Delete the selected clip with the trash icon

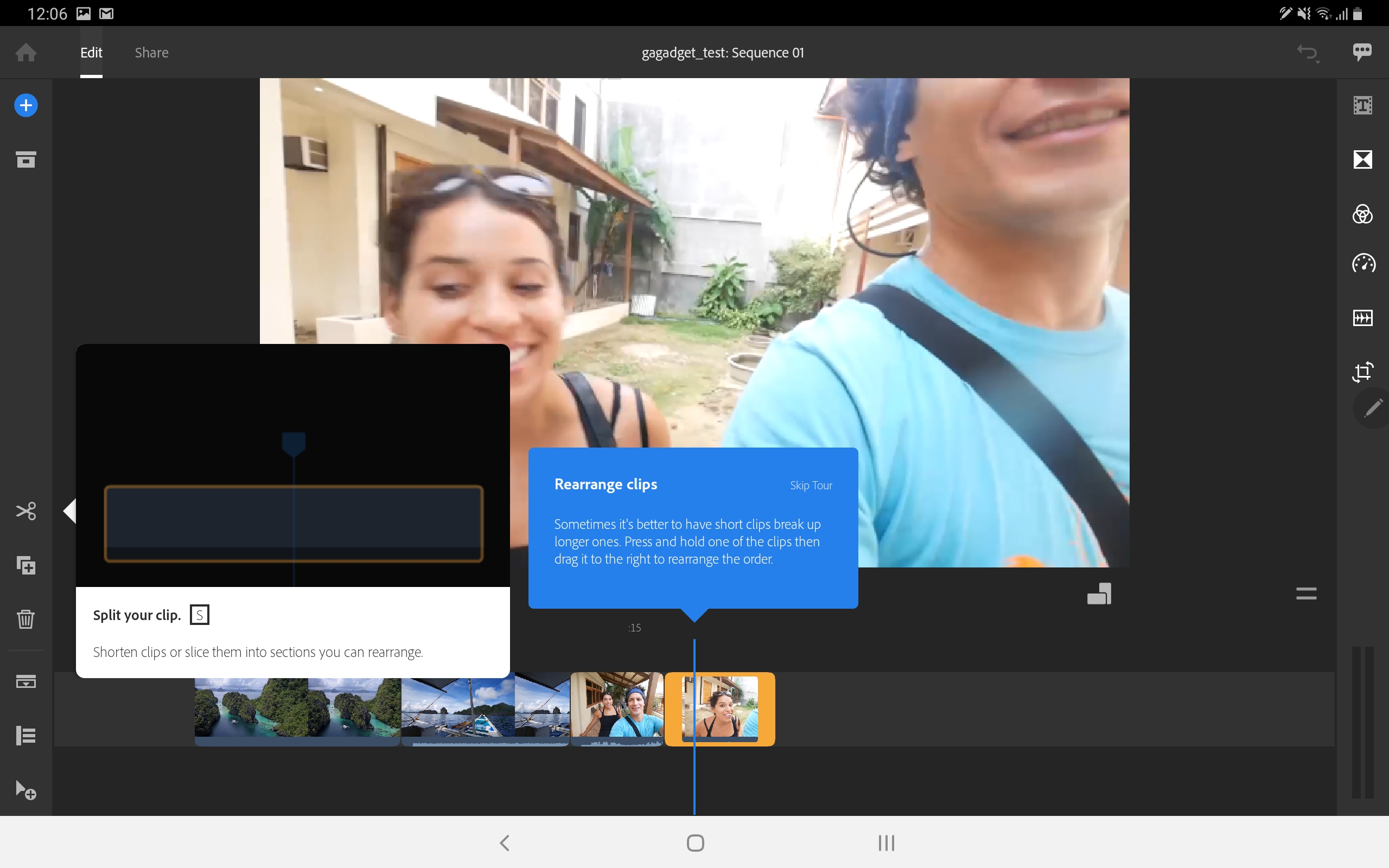click(26, 620)
